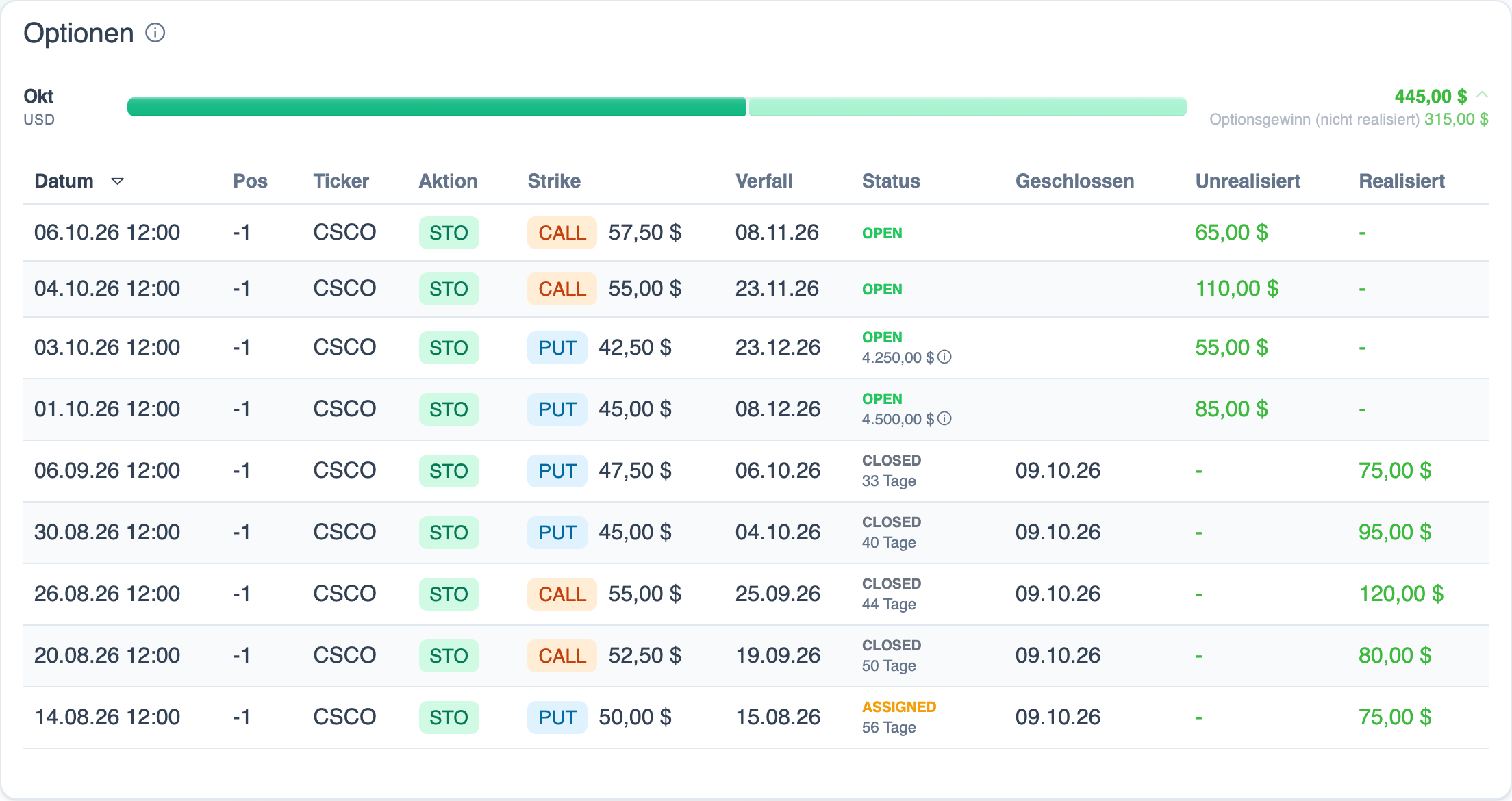Click the expiry date 23.12.26
The height and width of the screenshot is (801, 1512).
point(777,348)
